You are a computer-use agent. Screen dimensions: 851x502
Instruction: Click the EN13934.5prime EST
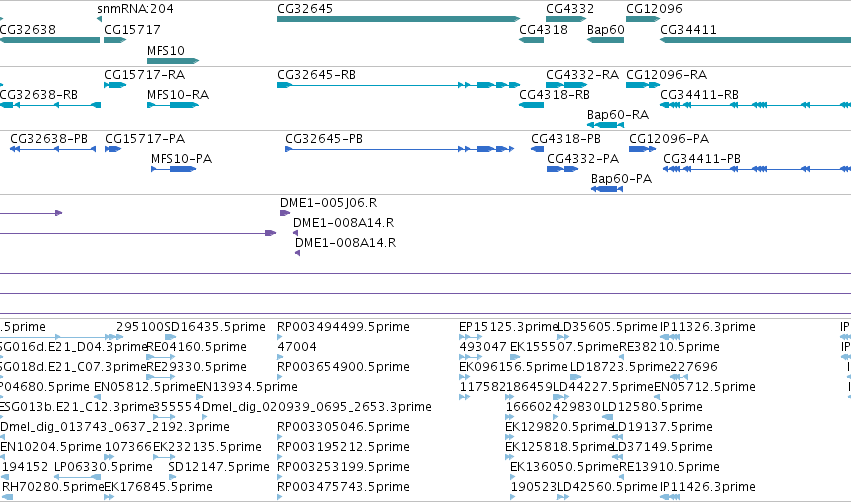pyautogui.click(x=199, y=397)
